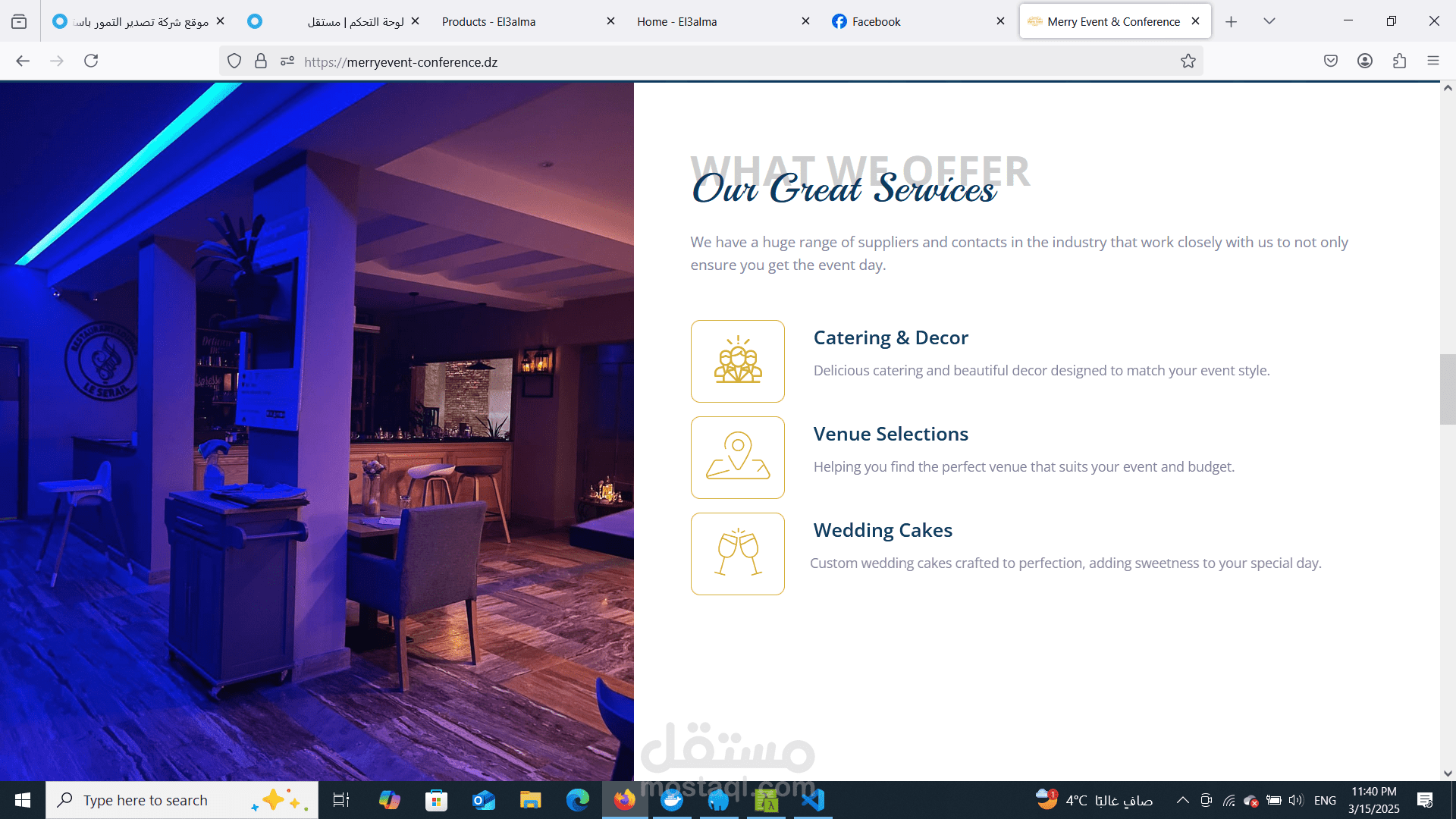Click the tracking protection shield icon
The image size is (1456, 819).
point(234,61)
